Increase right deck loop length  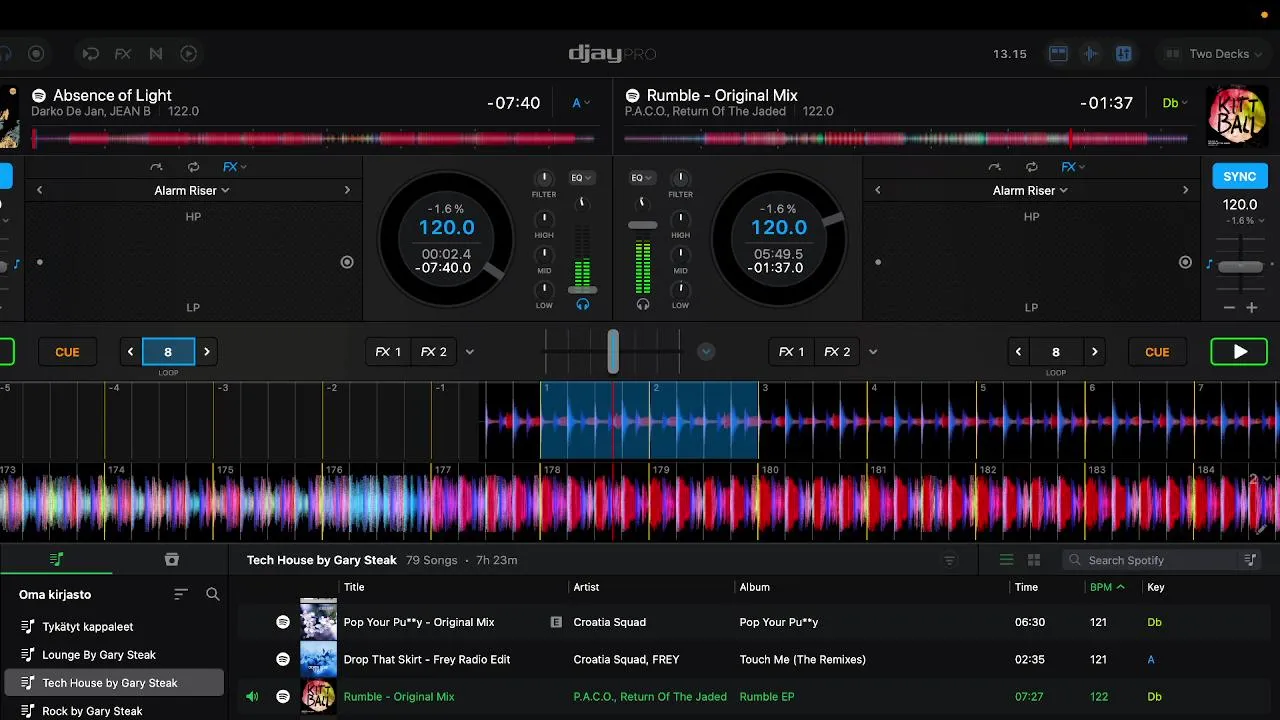tap(1095, 352)
